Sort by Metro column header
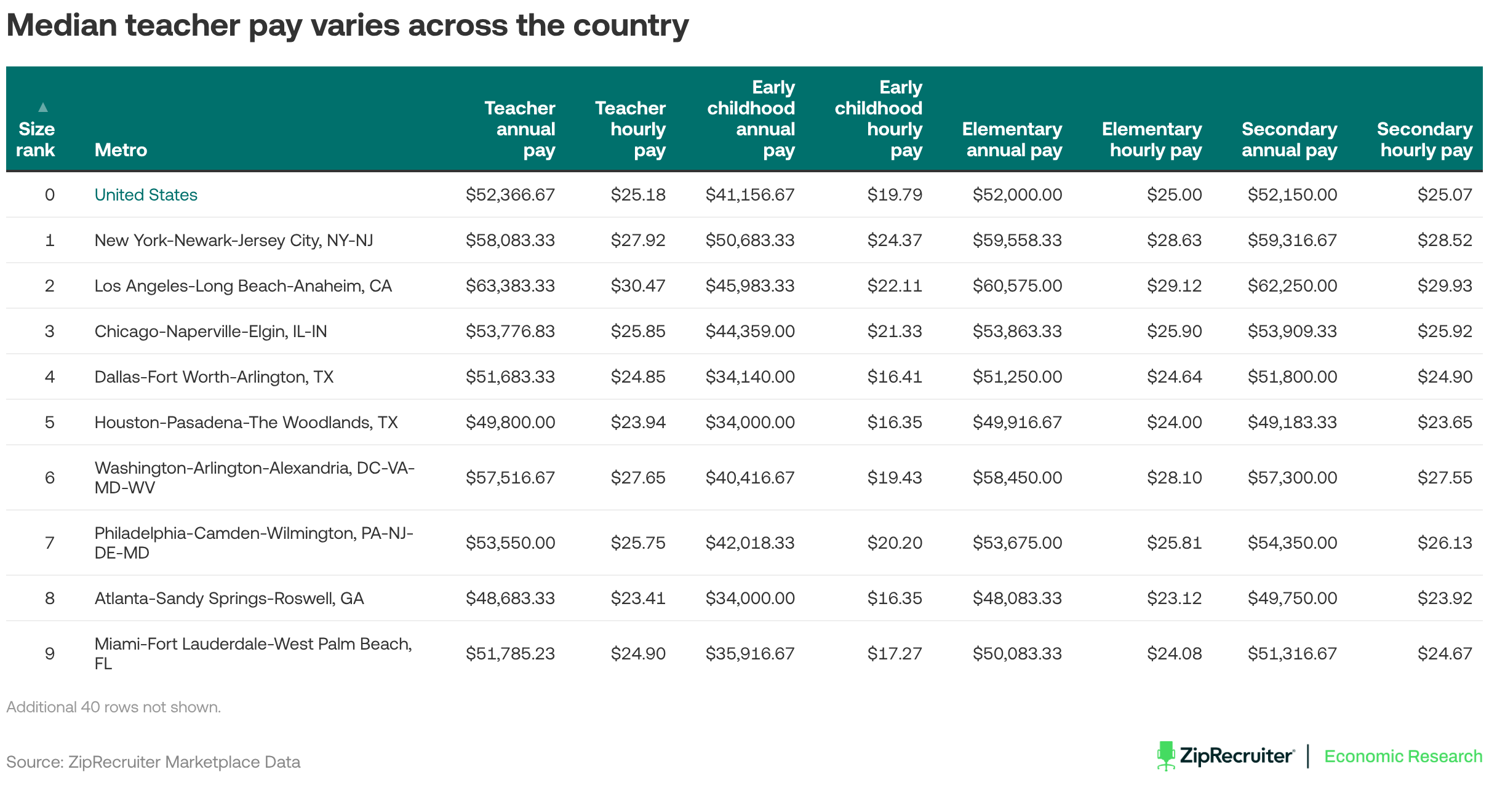The image size is (1489, 812). tap(121, 149)
